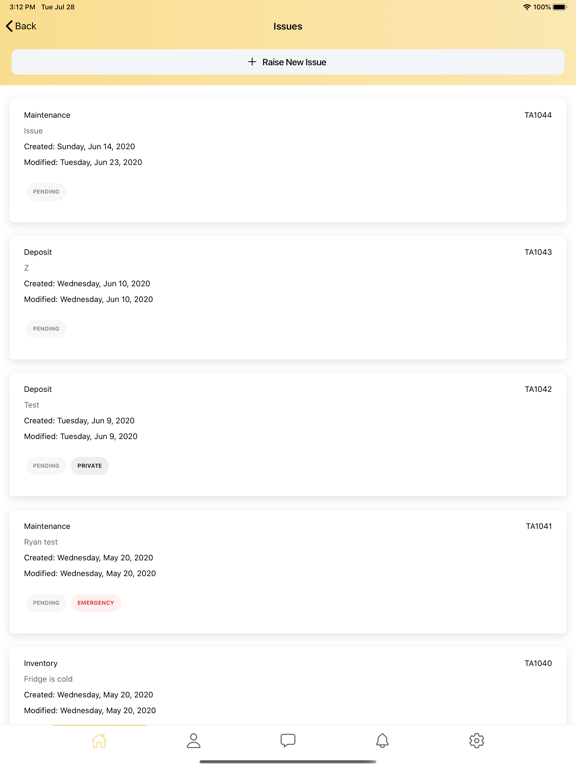Select the EMERGENCY tag on TA1041
Screen dimensions: 576x768
(x=96, y=603)
